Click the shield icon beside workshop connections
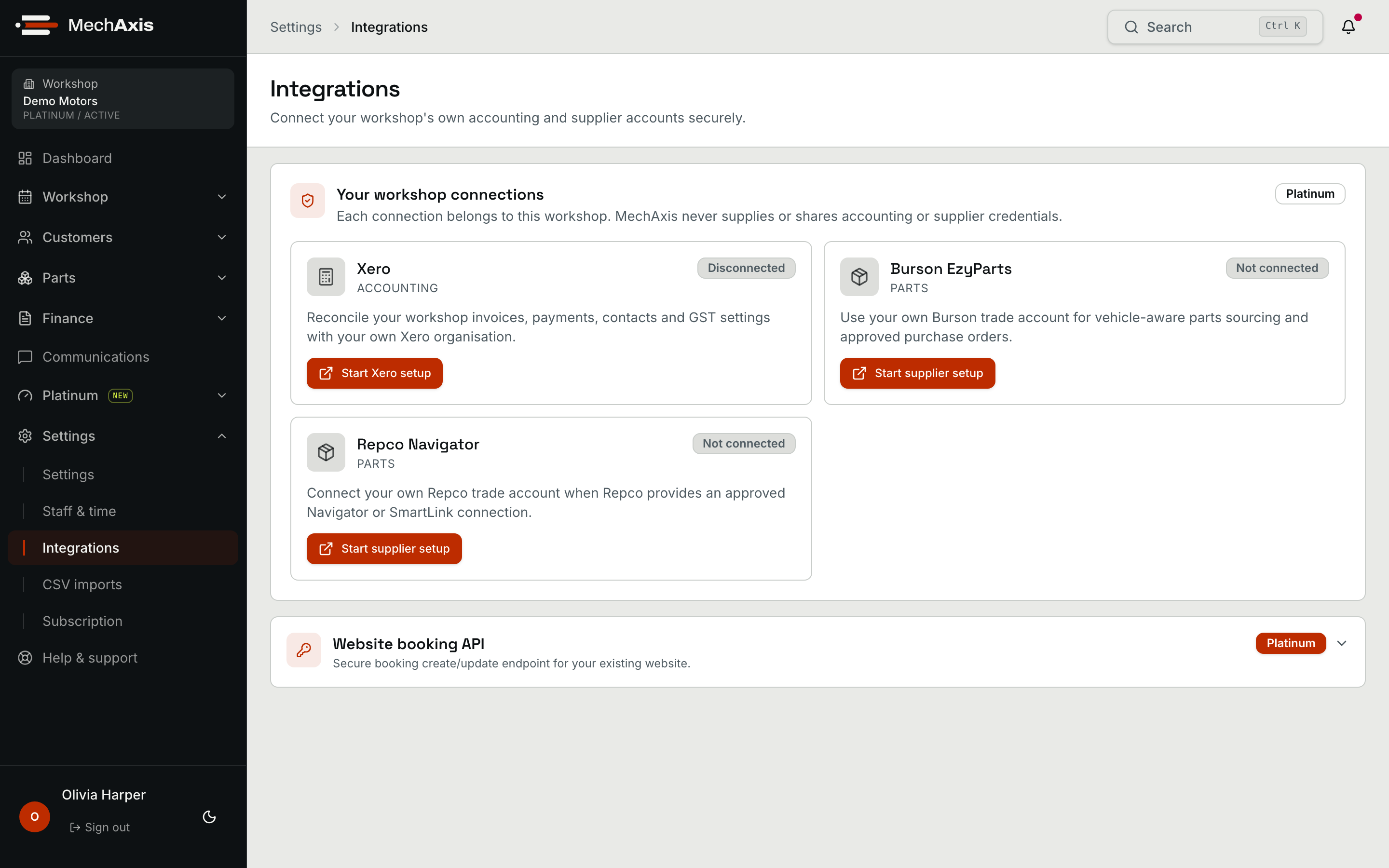Viewport: 1389px width, 868px height. [x=308, y=200]
